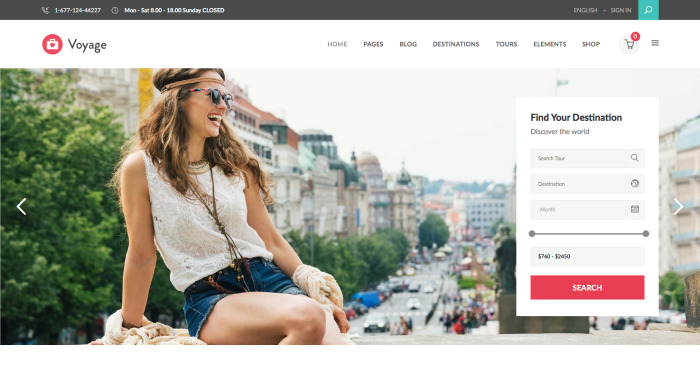This screenshot has height=382, width=700.
Task: Open the Month picker field
Action: tap(587, 209)
